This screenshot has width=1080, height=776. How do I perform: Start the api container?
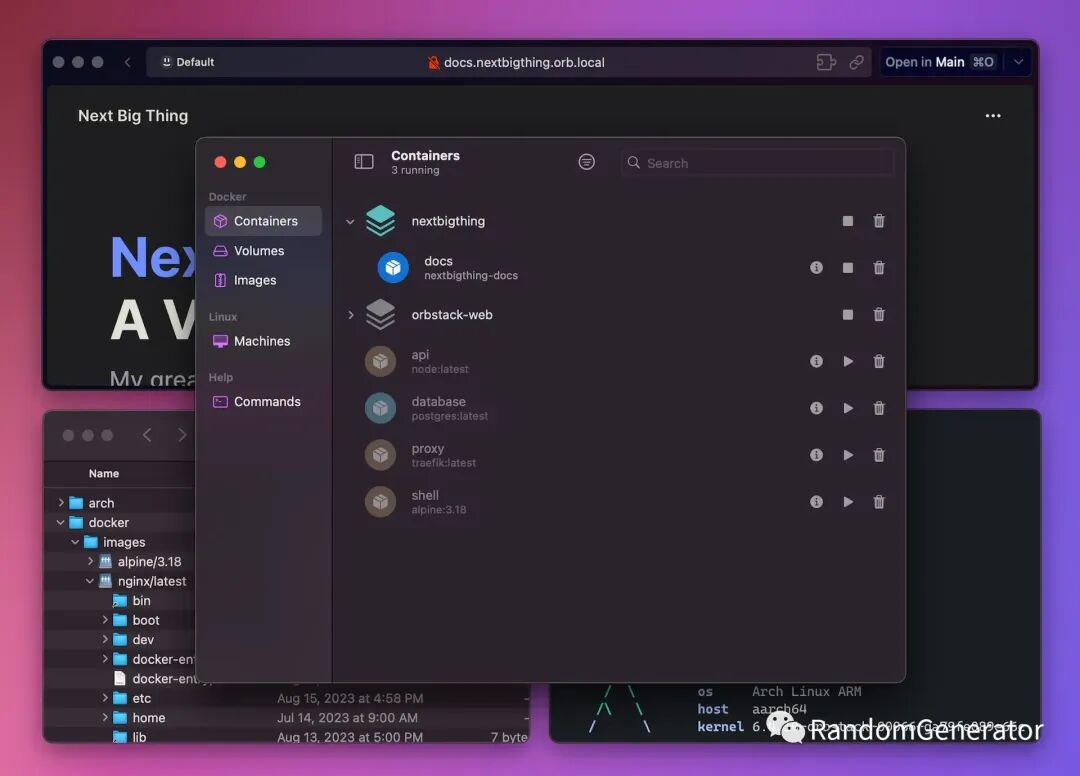[847, 361]
